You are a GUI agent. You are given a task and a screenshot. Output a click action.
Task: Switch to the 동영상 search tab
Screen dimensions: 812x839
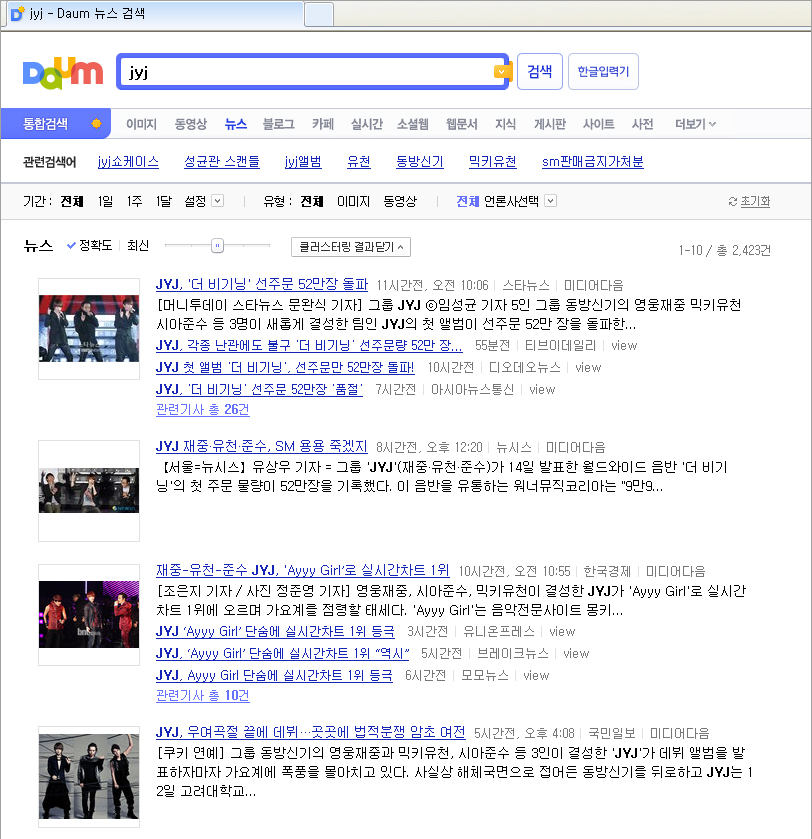click(190, 124)
